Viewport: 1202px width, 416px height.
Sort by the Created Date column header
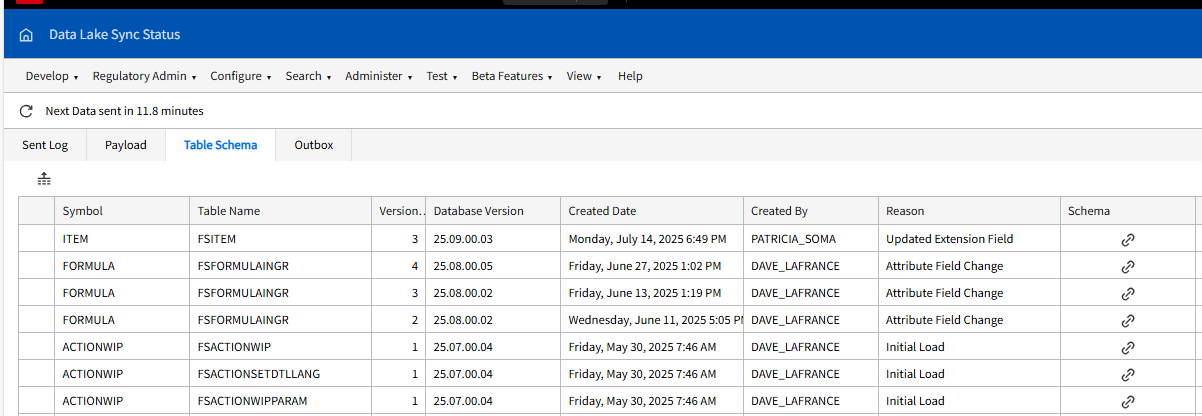652,211
